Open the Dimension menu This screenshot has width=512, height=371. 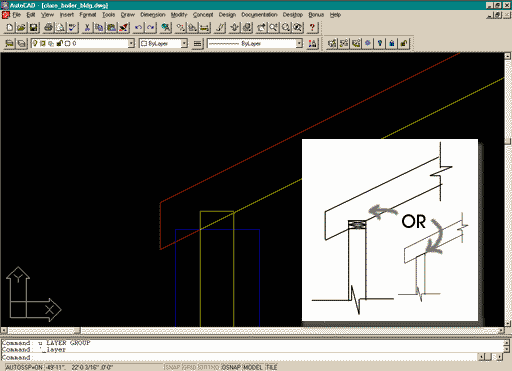[153, 15]
